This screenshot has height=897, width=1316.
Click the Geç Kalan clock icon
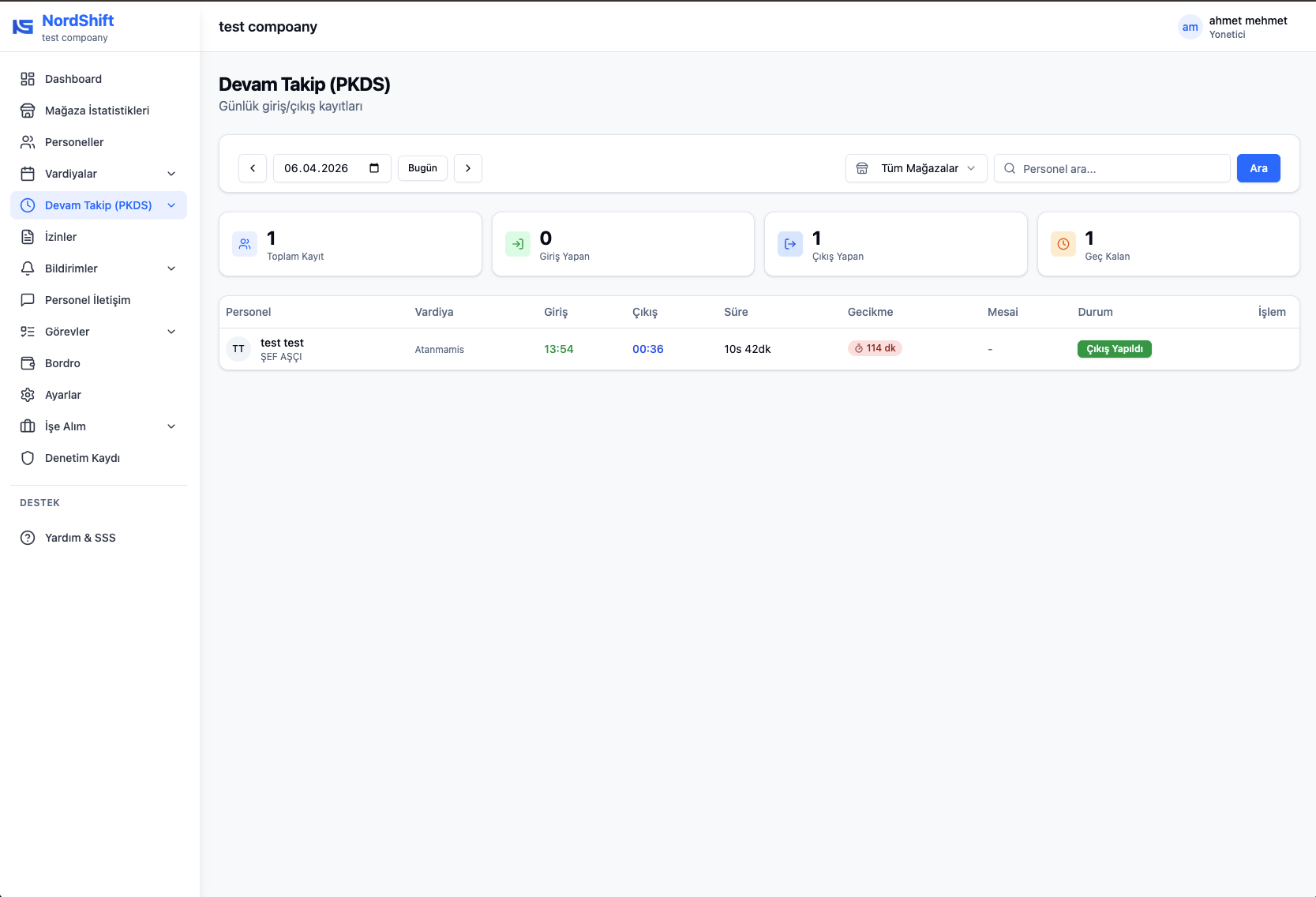pos(1063,245)
